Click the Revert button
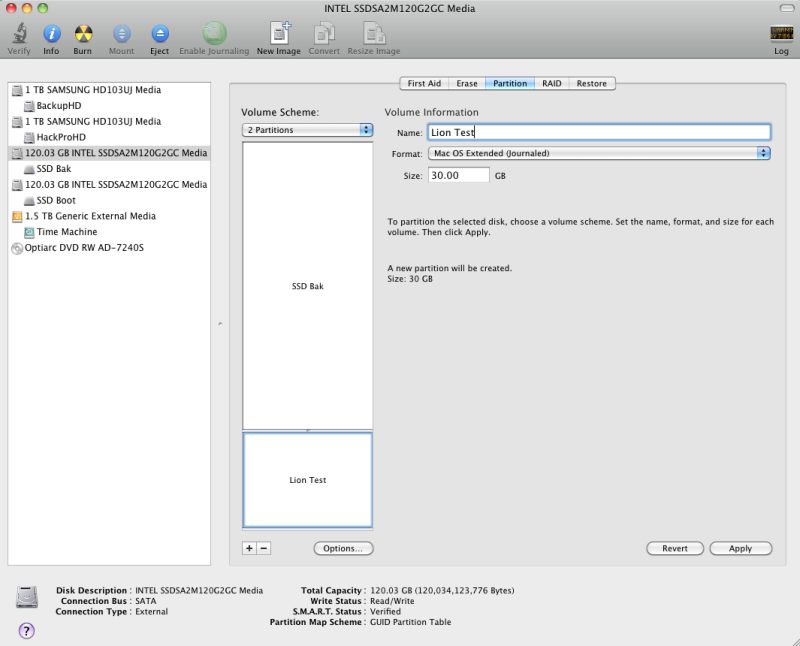The width and height of the screenshot is (800, 646). [674, 549]
